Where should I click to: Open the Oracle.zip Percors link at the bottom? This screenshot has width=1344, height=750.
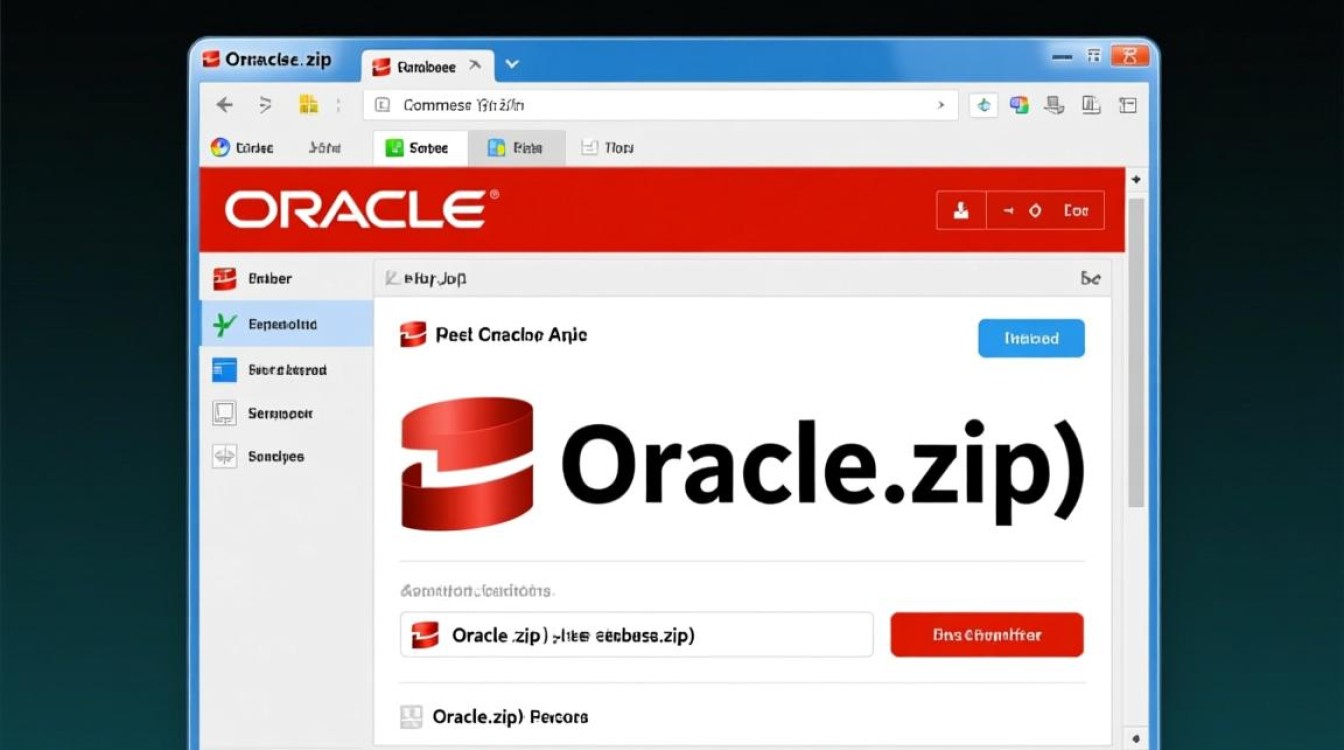510,717
